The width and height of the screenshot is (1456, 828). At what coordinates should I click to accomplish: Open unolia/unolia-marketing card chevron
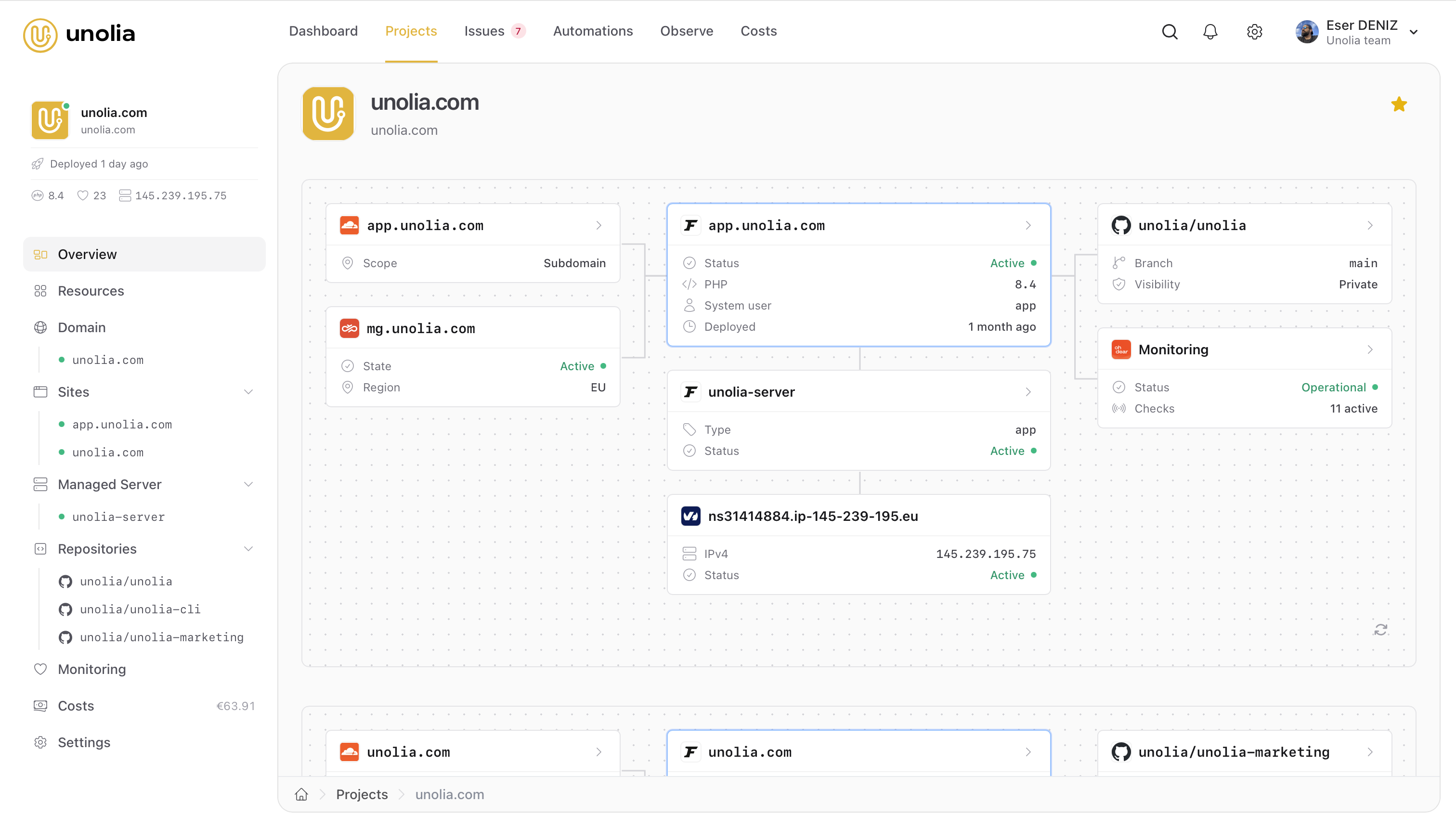pyautogui.click(x=1370, y=752)
